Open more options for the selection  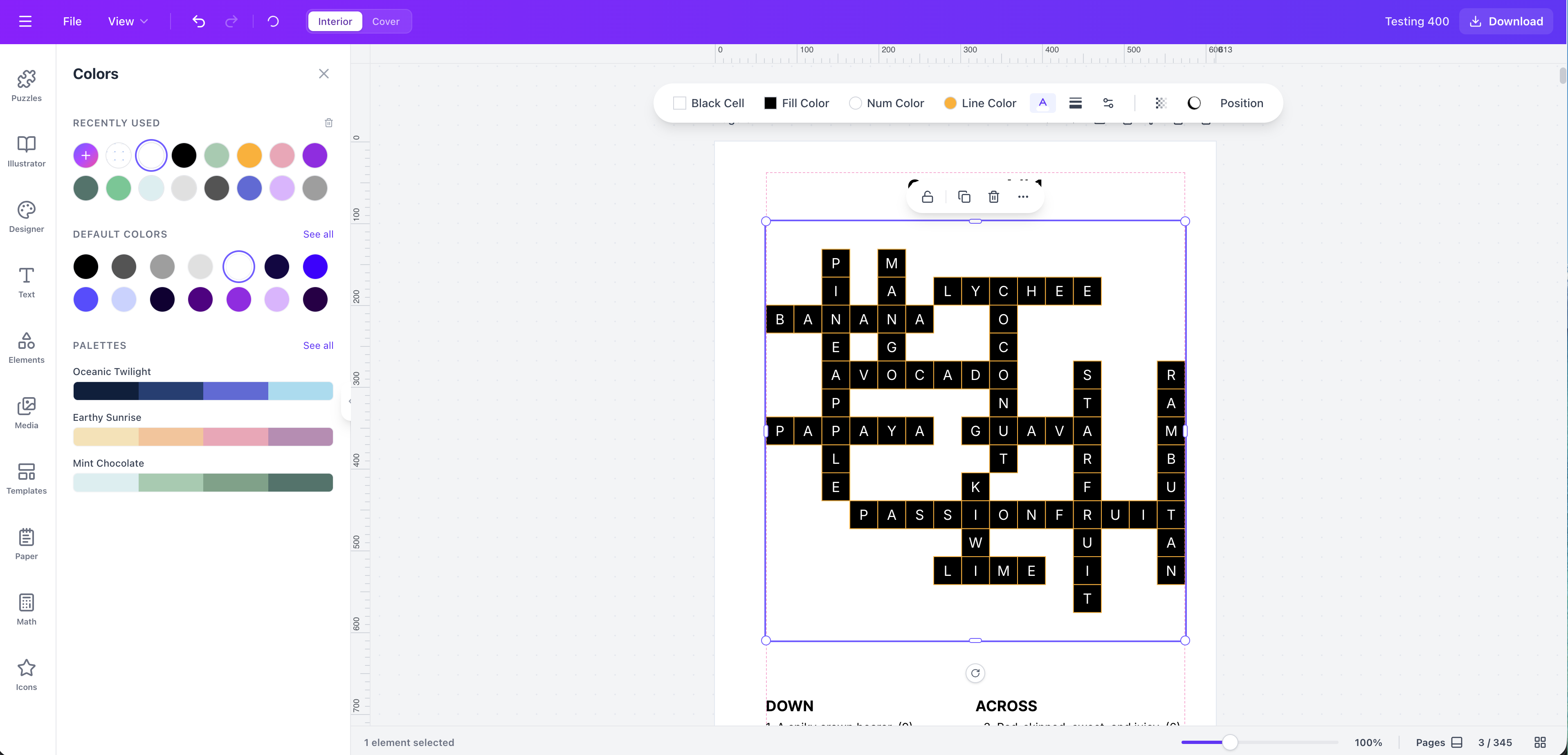coord(1022,196)
